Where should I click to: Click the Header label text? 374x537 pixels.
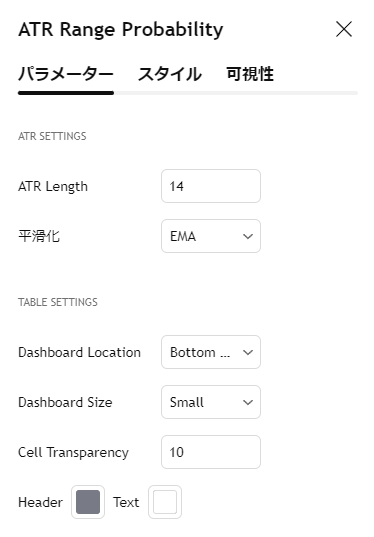40,502
